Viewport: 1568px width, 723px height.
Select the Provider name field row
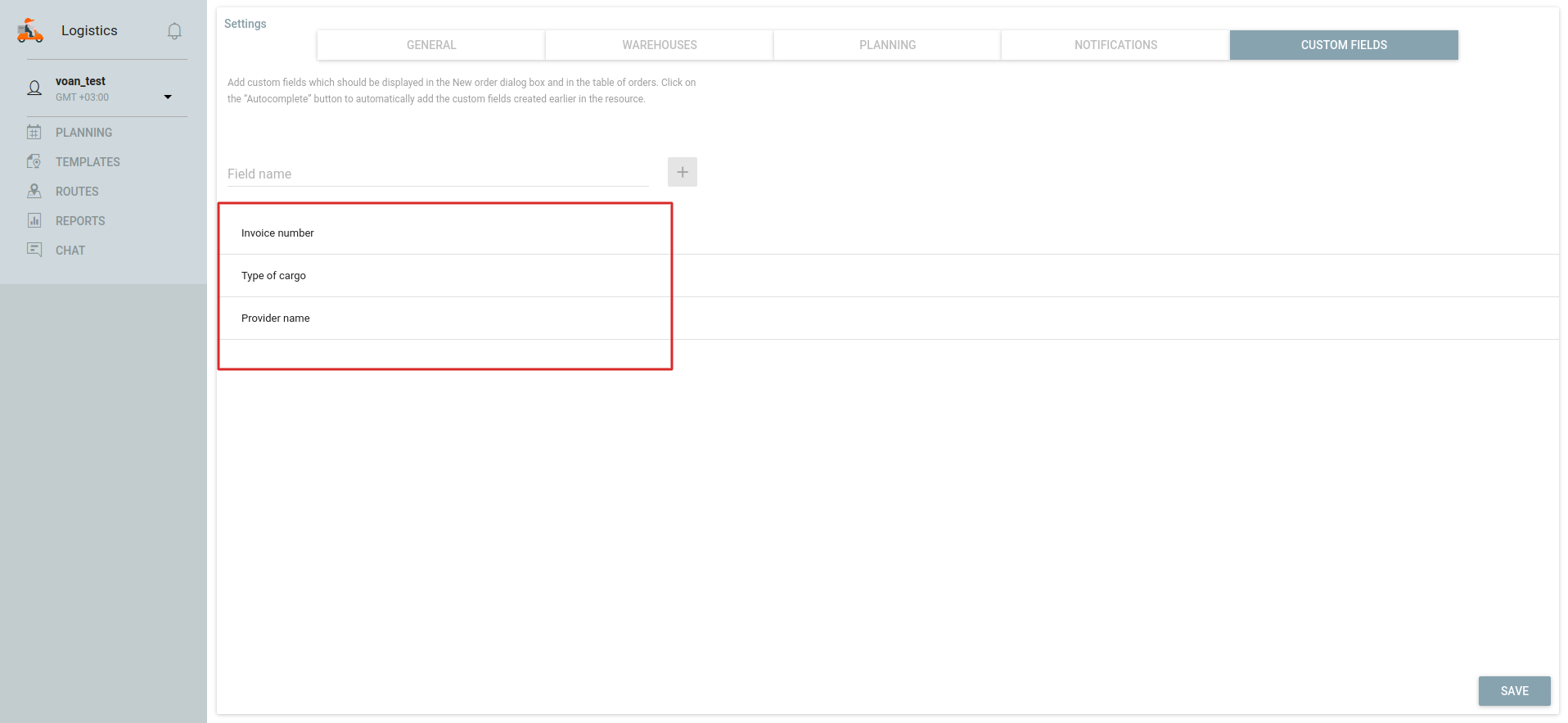click(276, 319)
